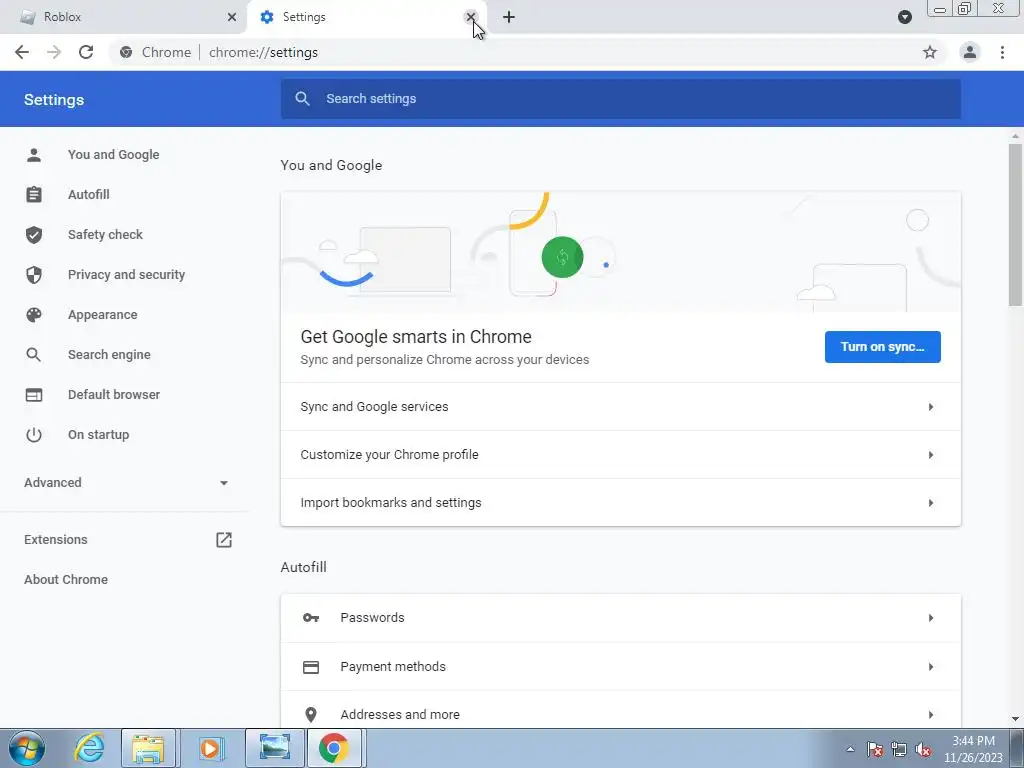Select the Settings tab

pyautogui.click(x=366, y=17)
